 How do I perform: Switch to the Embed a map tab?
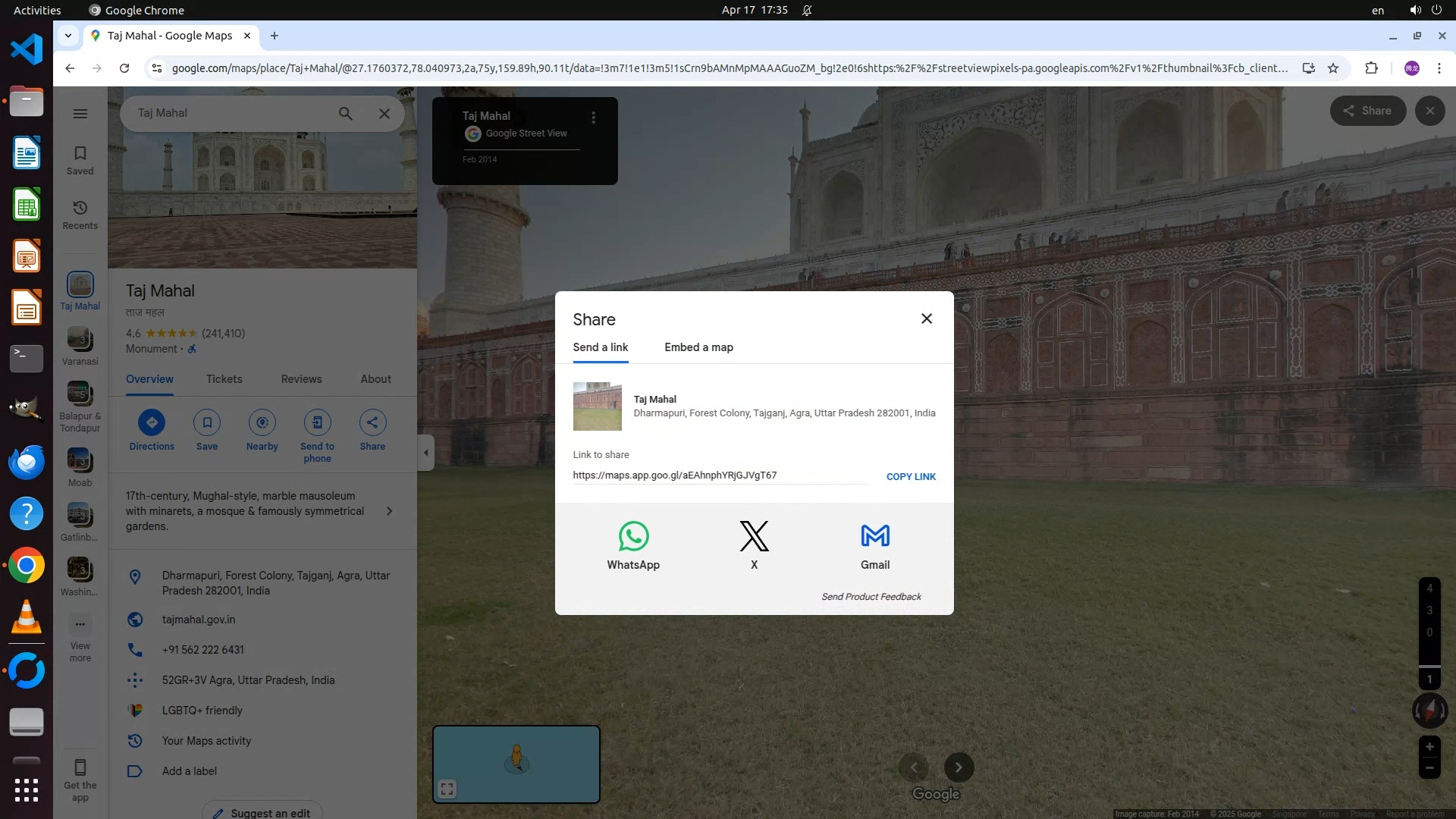(698, 347)
